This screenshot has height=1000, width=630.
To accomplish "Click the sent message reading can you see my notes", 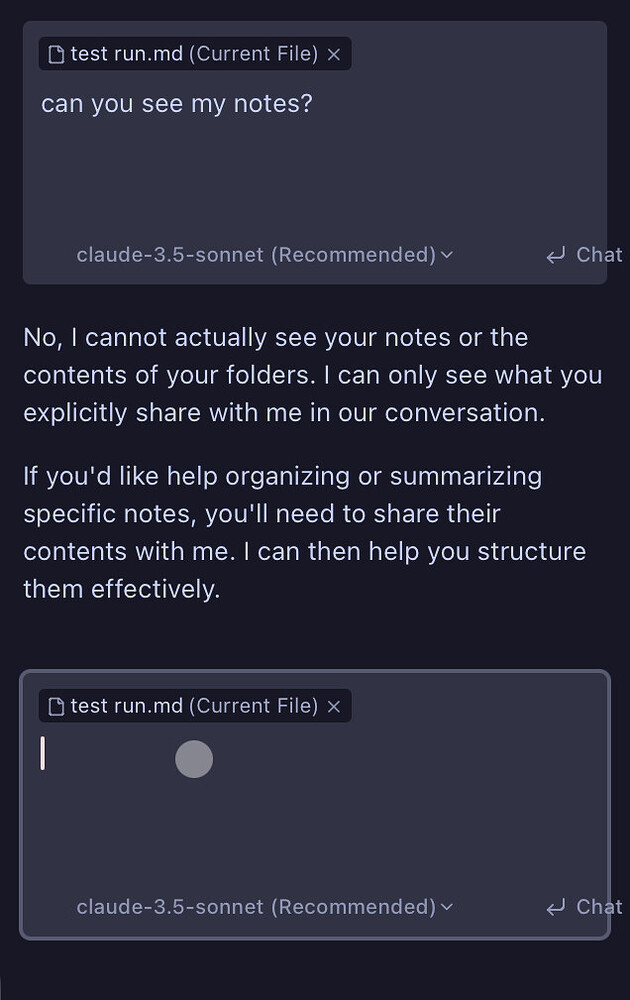I will point(177,103).
